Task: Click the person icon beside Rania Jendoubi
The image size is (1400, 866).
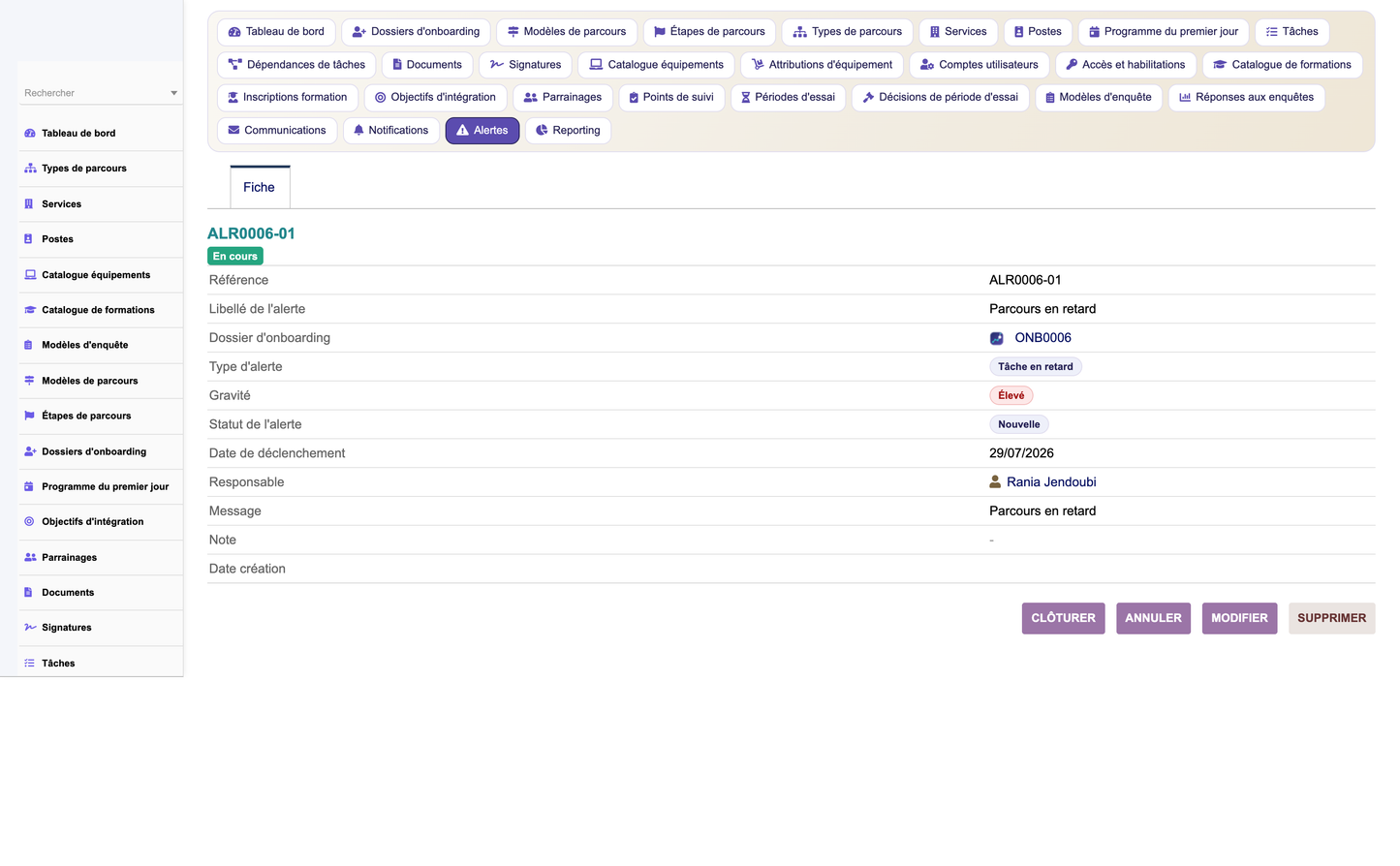Action: (x=995, y=482)
